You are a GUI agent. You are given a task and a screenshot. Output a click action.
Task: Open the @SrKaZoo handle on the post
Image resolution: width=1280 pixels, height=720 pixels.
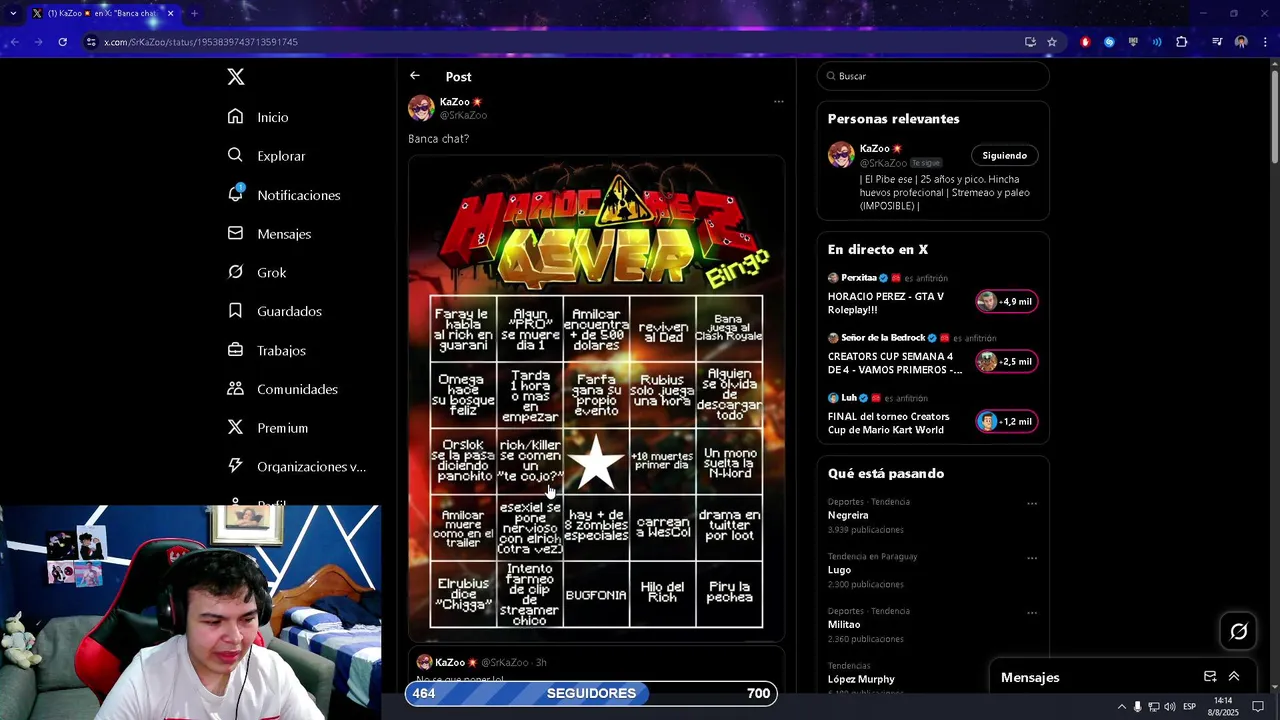point(463,115)
